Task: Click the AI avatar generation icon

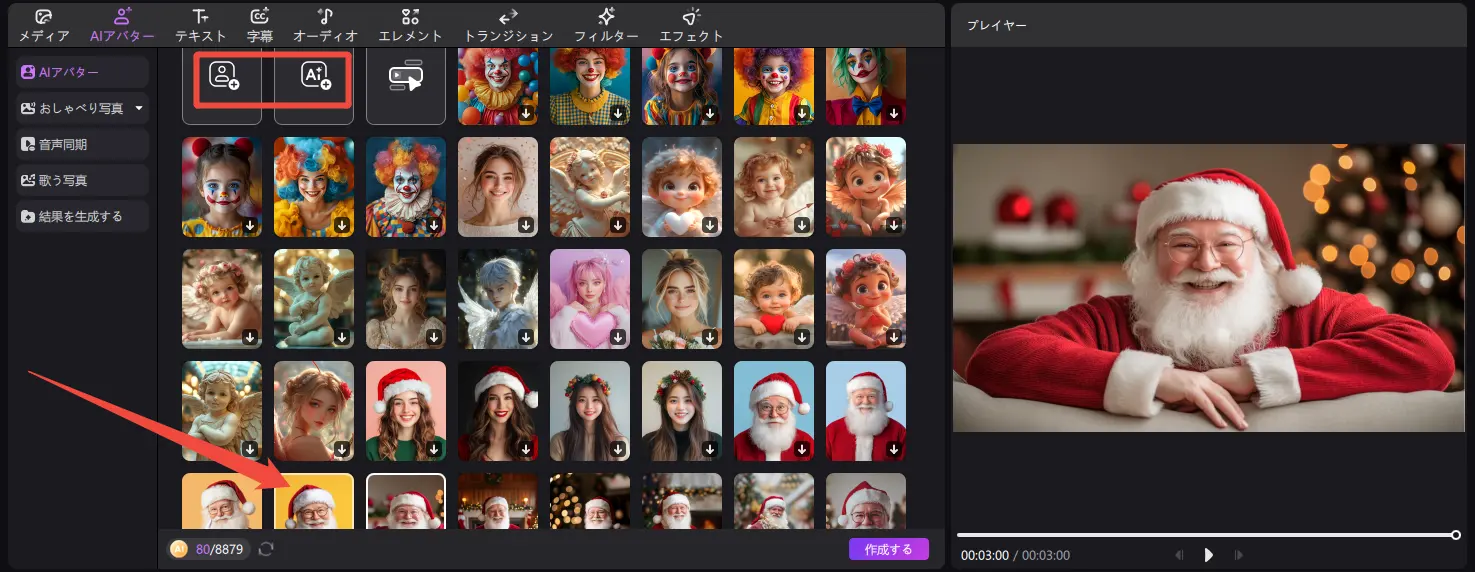Action: click(315, 77)
